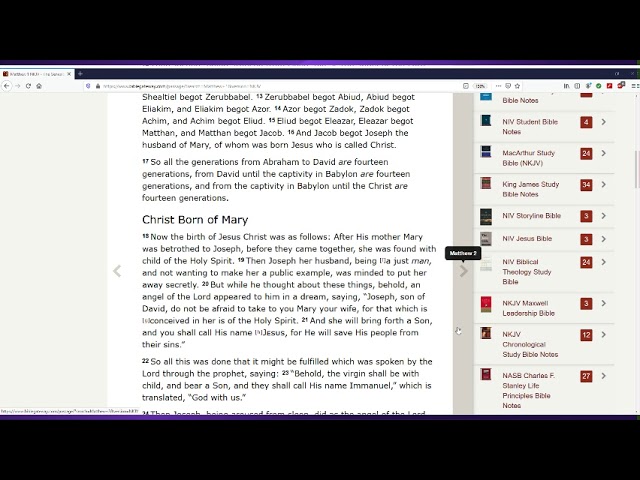Click NIV Storyline Bible cover thumbnail

click(486, 217)
